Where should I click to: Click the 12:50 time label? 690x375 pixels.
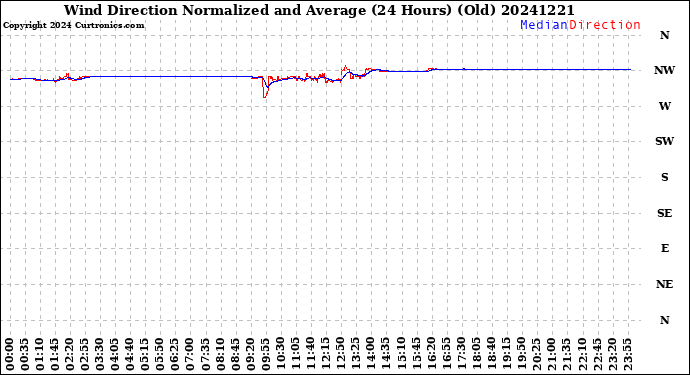click(340, 355)
